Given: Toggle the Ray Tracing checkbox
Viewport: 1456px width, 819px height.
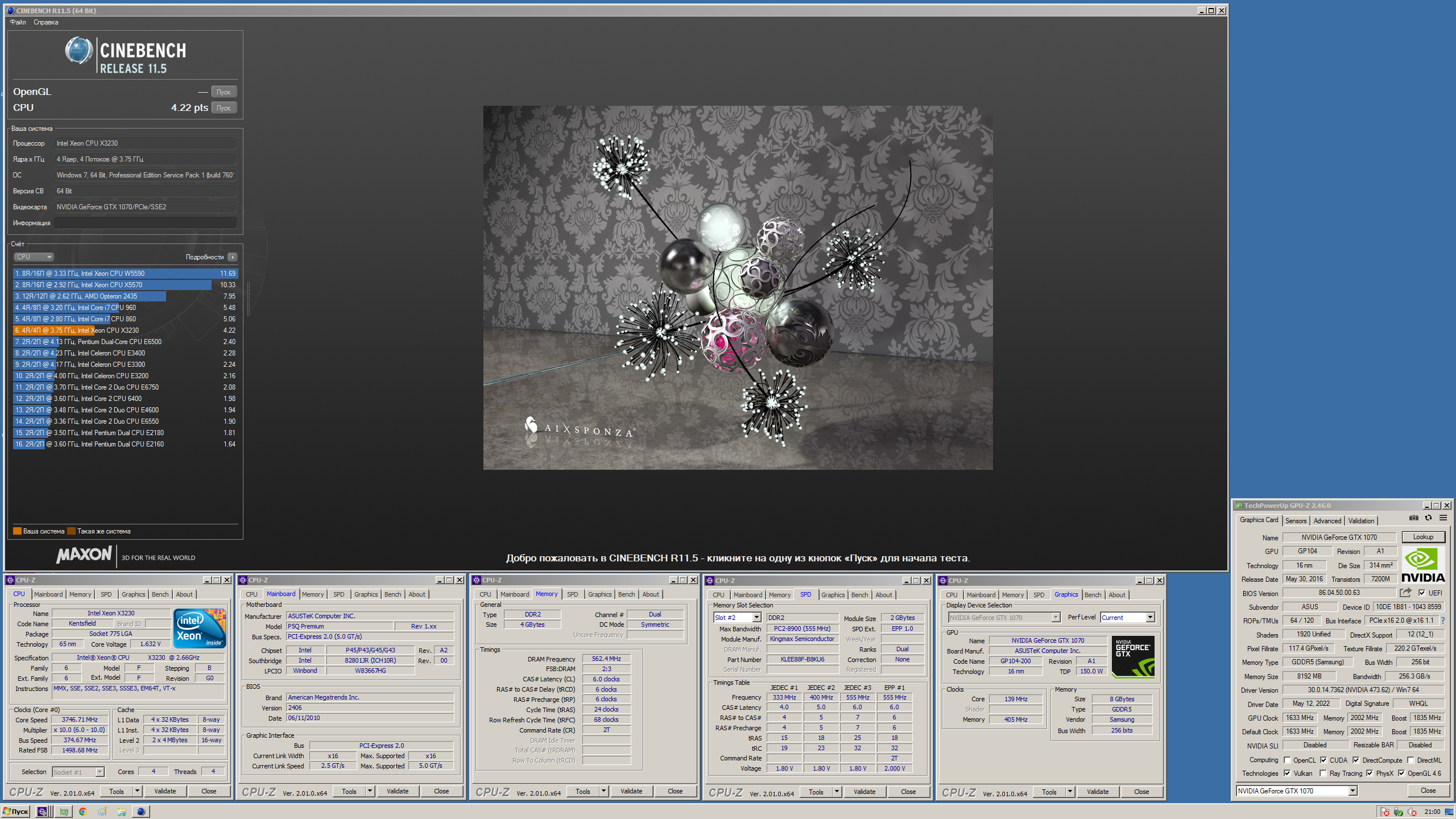Looking at the screenshot, I should coord(1323,773).
